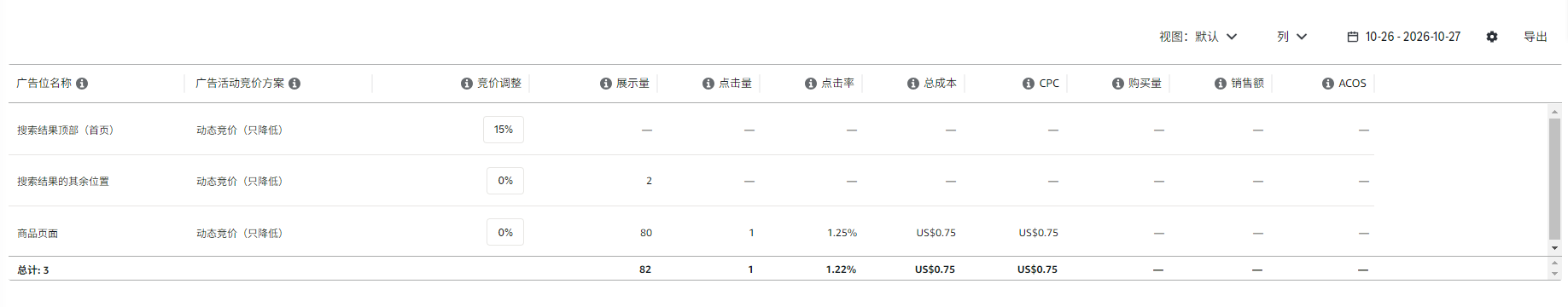Sort by 总成本 column header
This screenshot has height=307, width=1568.
[940, 84]
